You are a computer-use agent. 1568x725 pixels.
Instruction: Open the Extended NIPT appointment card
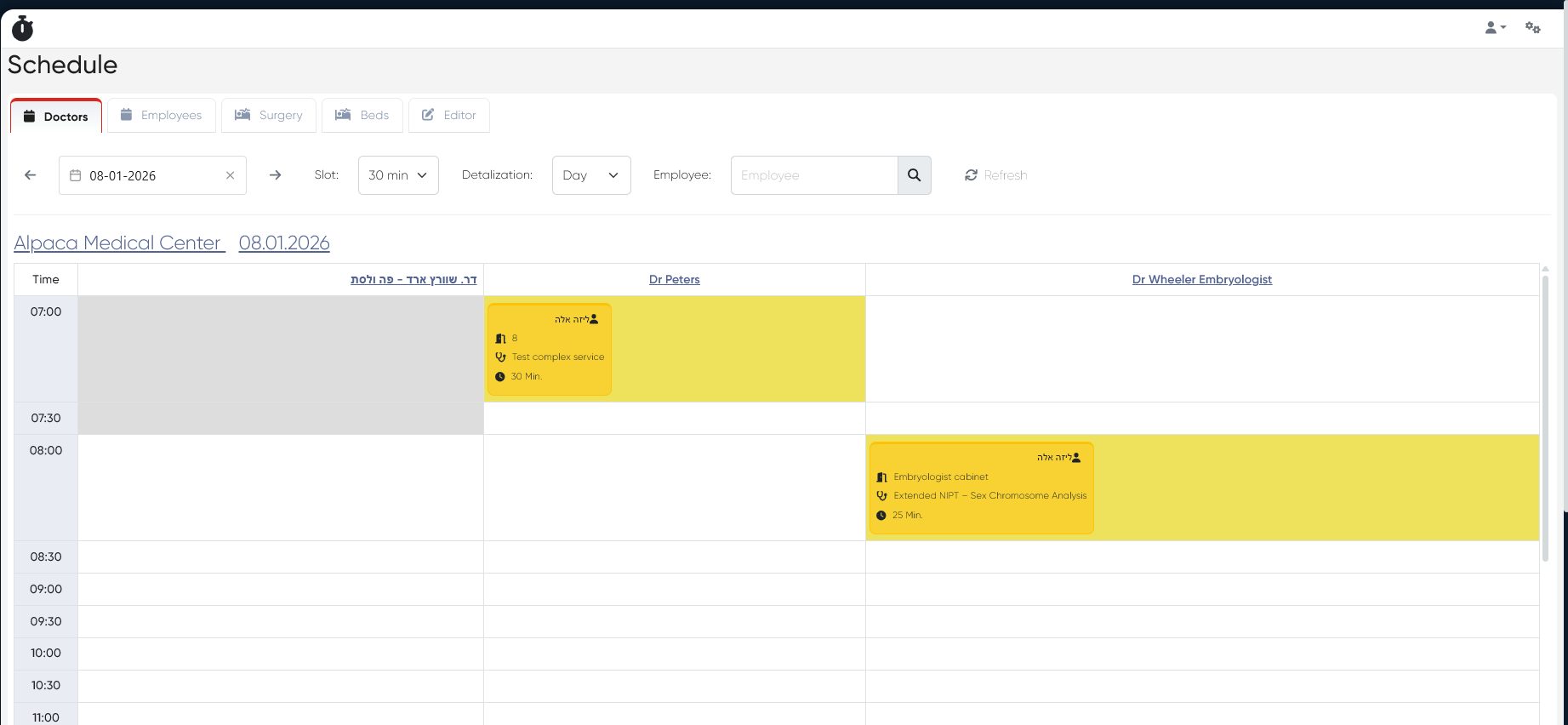click(x=980, y=488)
